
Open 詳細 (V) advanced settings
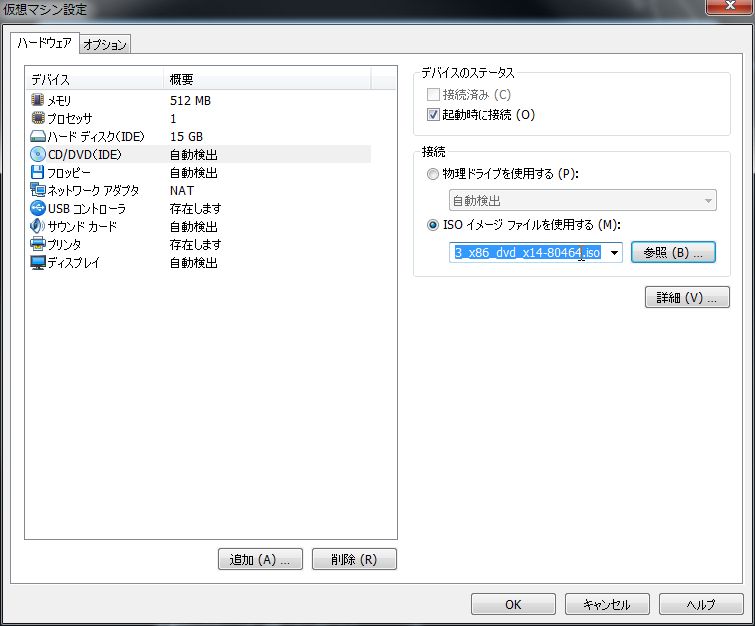click(x=687, y=297)
